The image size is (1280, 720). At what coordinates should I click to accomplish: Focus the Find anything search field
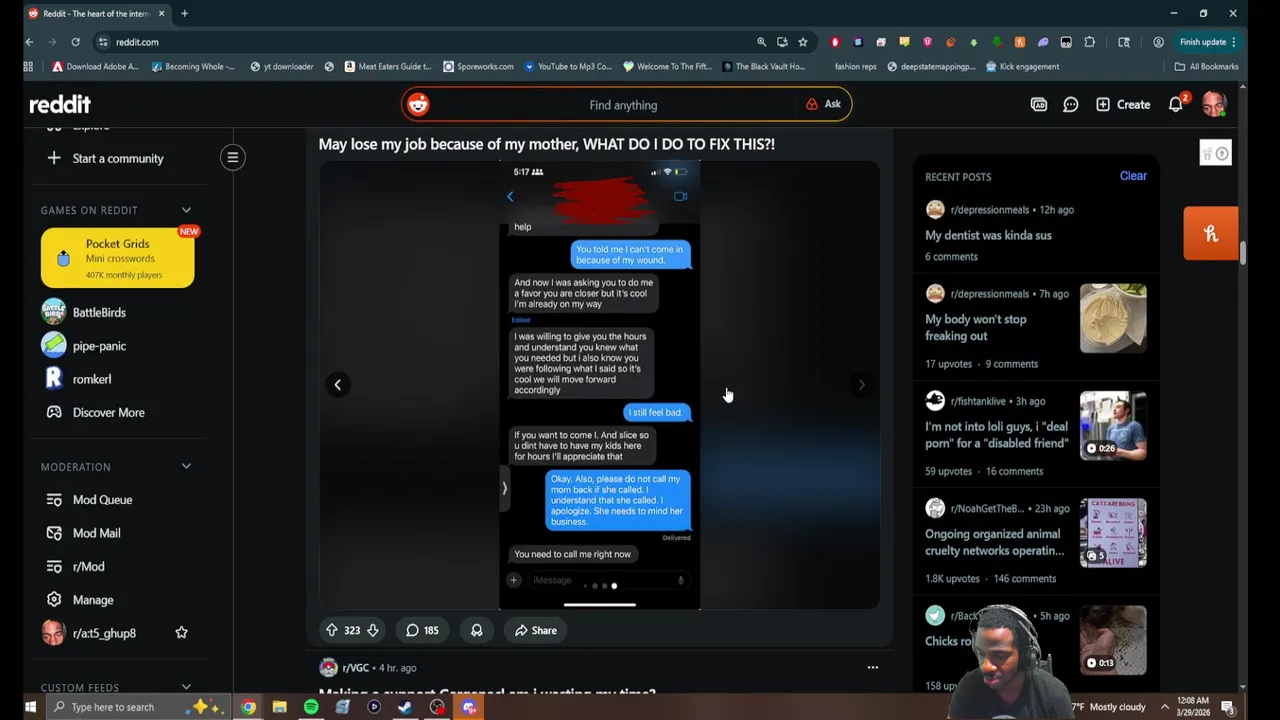(623, 105)
